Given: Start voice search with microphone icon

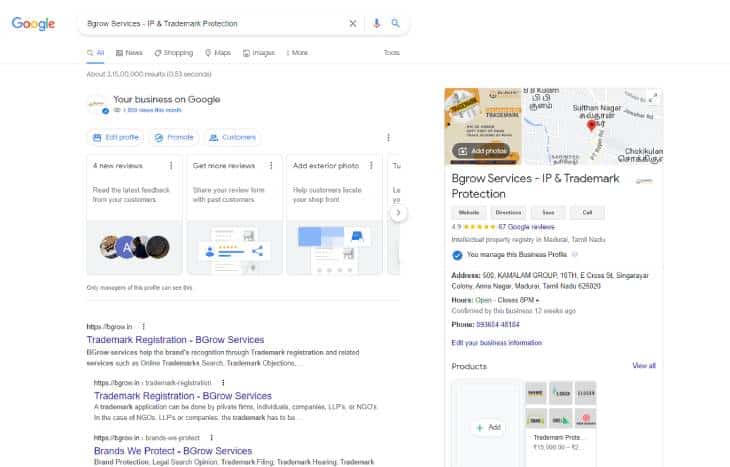Looking at the screenshot, I should (x=377, y=23).
